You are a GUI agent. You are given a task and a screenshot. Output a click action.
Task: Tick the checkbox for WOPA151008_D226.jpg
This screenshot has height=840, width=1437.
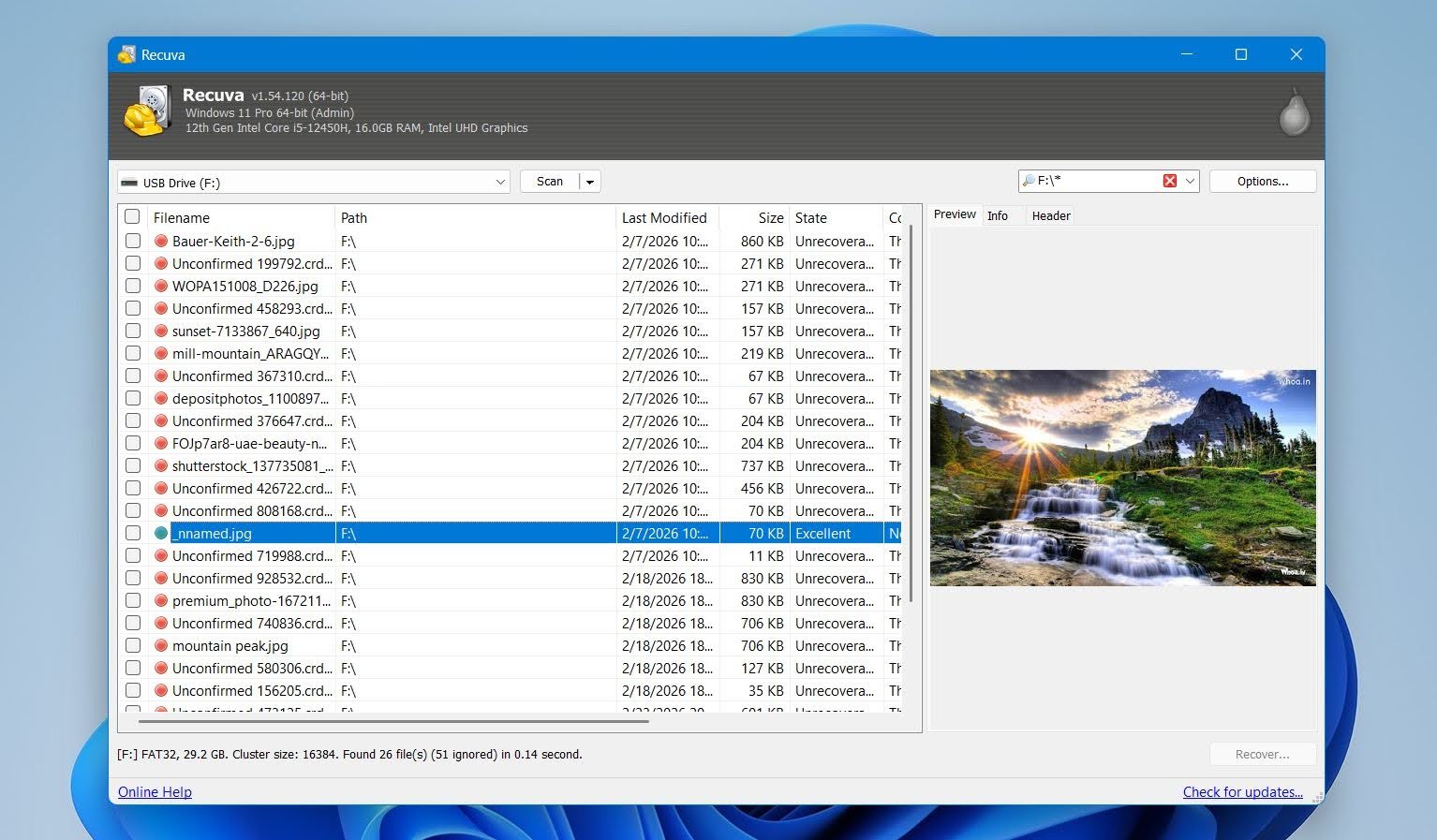pyautogui.click(x=133, y=286)
